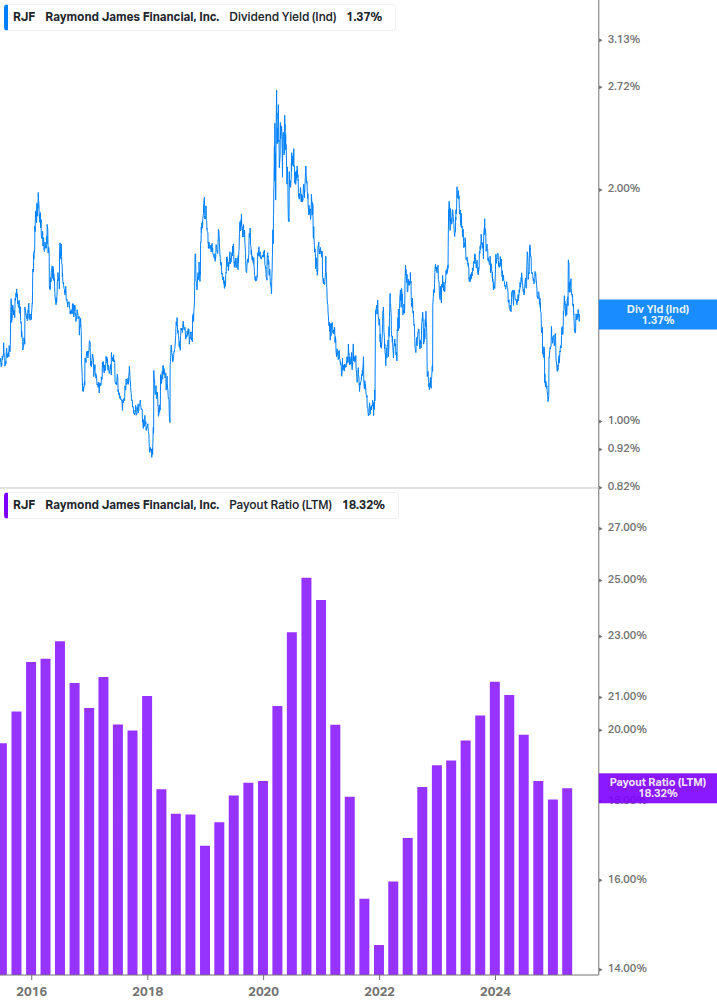Screen dimensions: 717x1005
Task: Click the 0.82% y-axis label
Action: [623, 486]
